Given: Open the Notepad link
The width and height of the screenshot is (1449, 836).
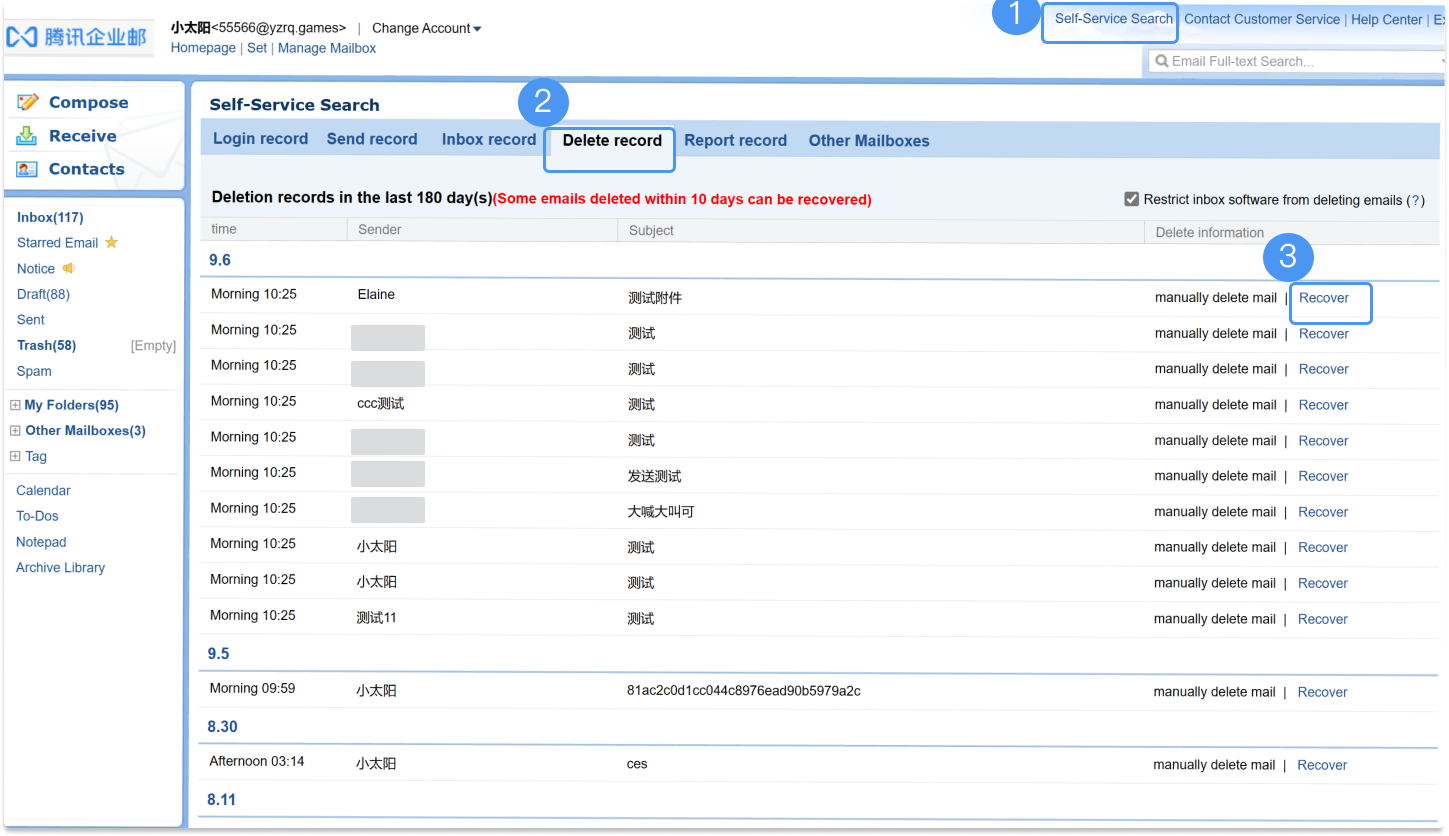Looking at the screenshot, I should [41, 542].
